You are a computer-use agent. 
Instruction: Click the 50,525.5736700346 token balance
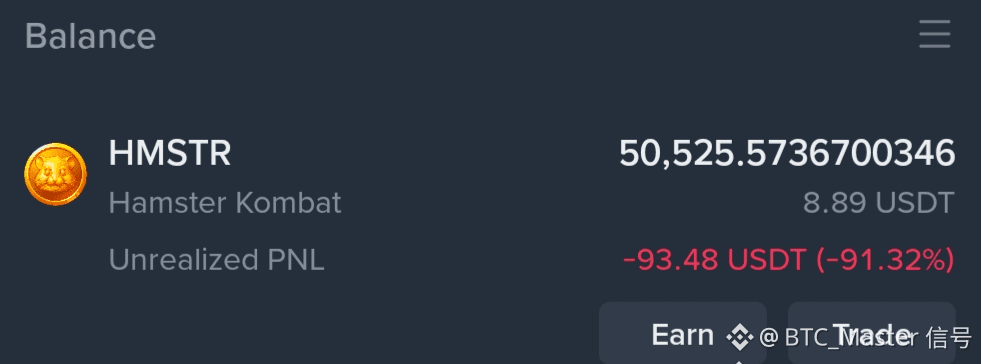coord(787,153)
